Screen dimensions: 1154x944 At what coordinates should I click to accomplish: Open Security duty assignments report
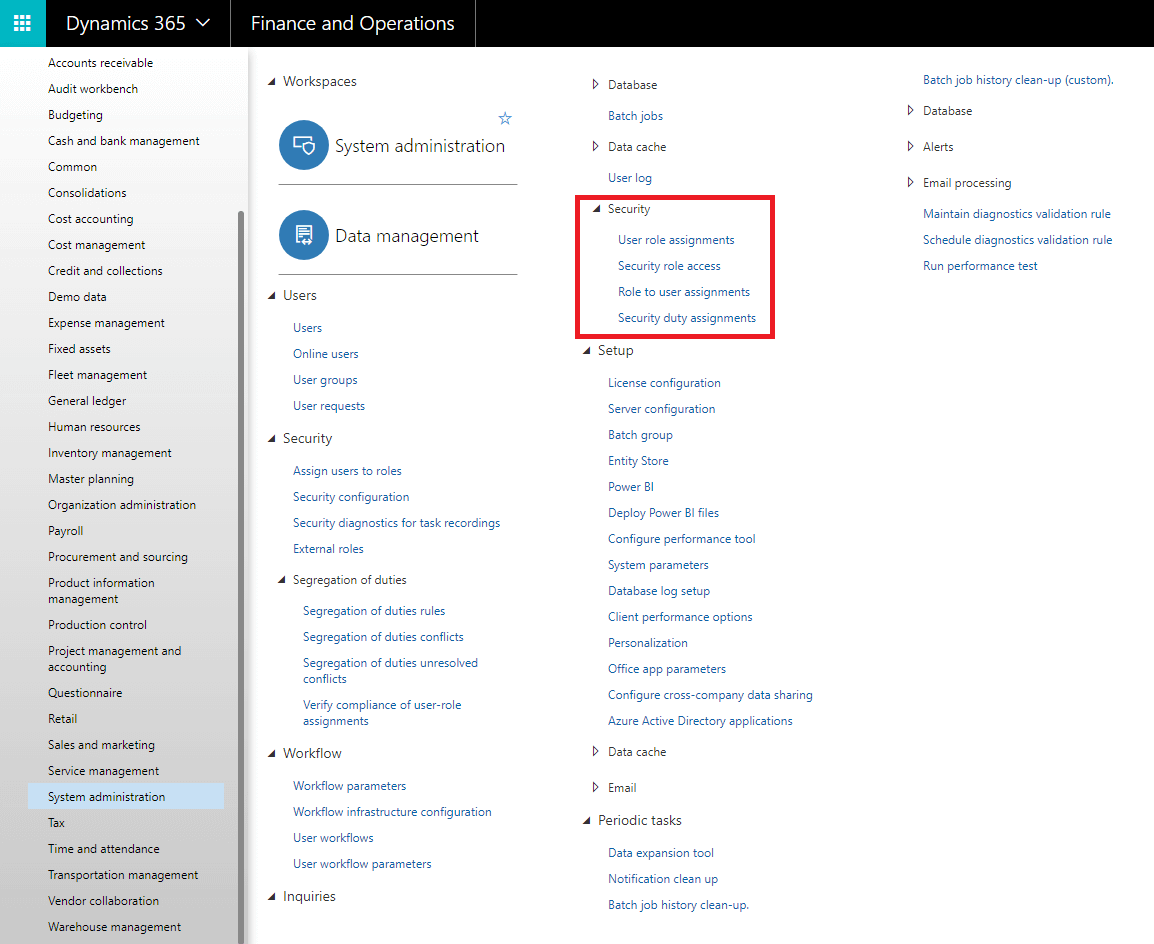(687, 318)
